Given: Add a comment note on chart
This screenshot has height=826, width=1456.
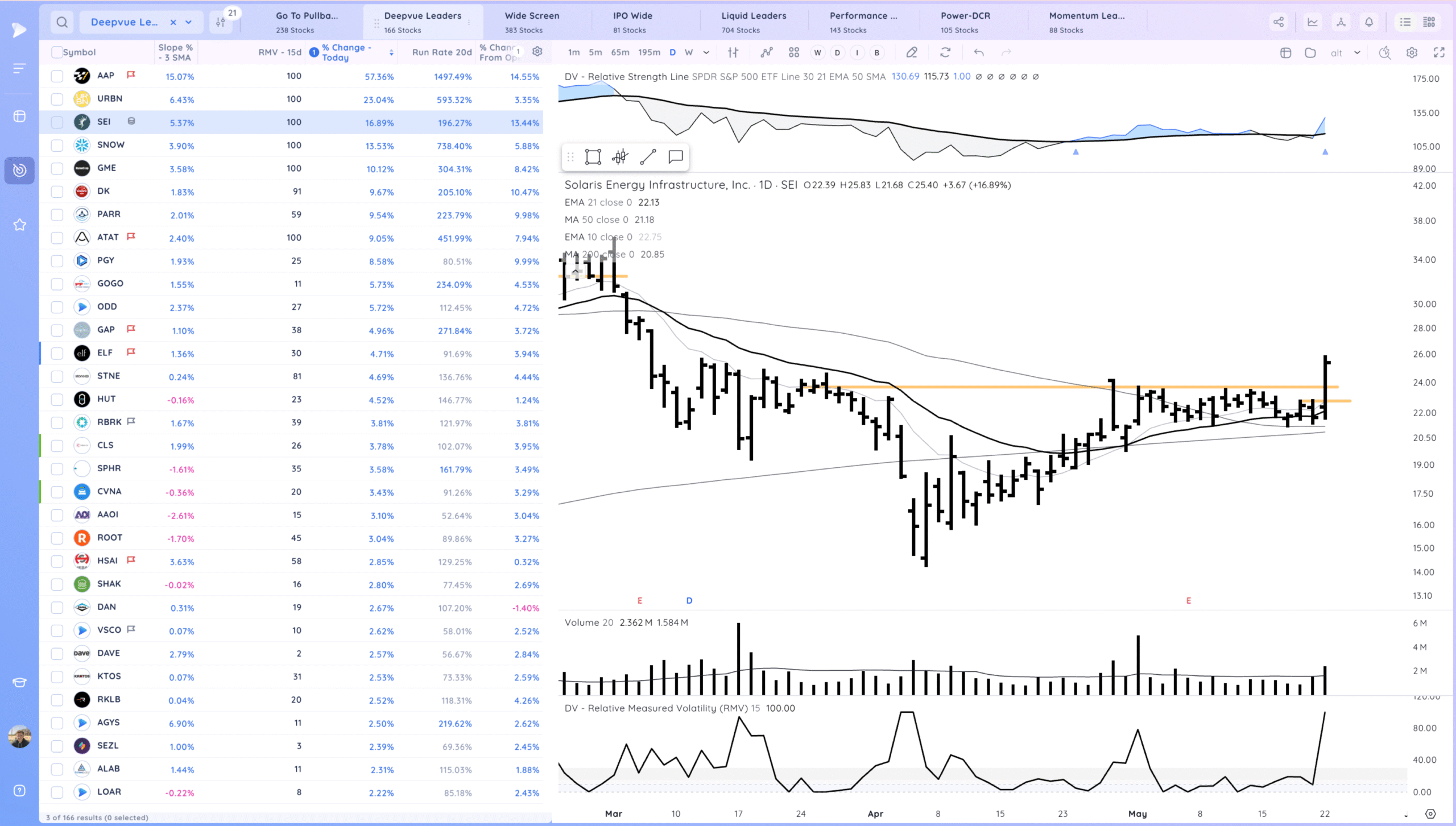Looking at the screenshot, I should coord(676,157).
